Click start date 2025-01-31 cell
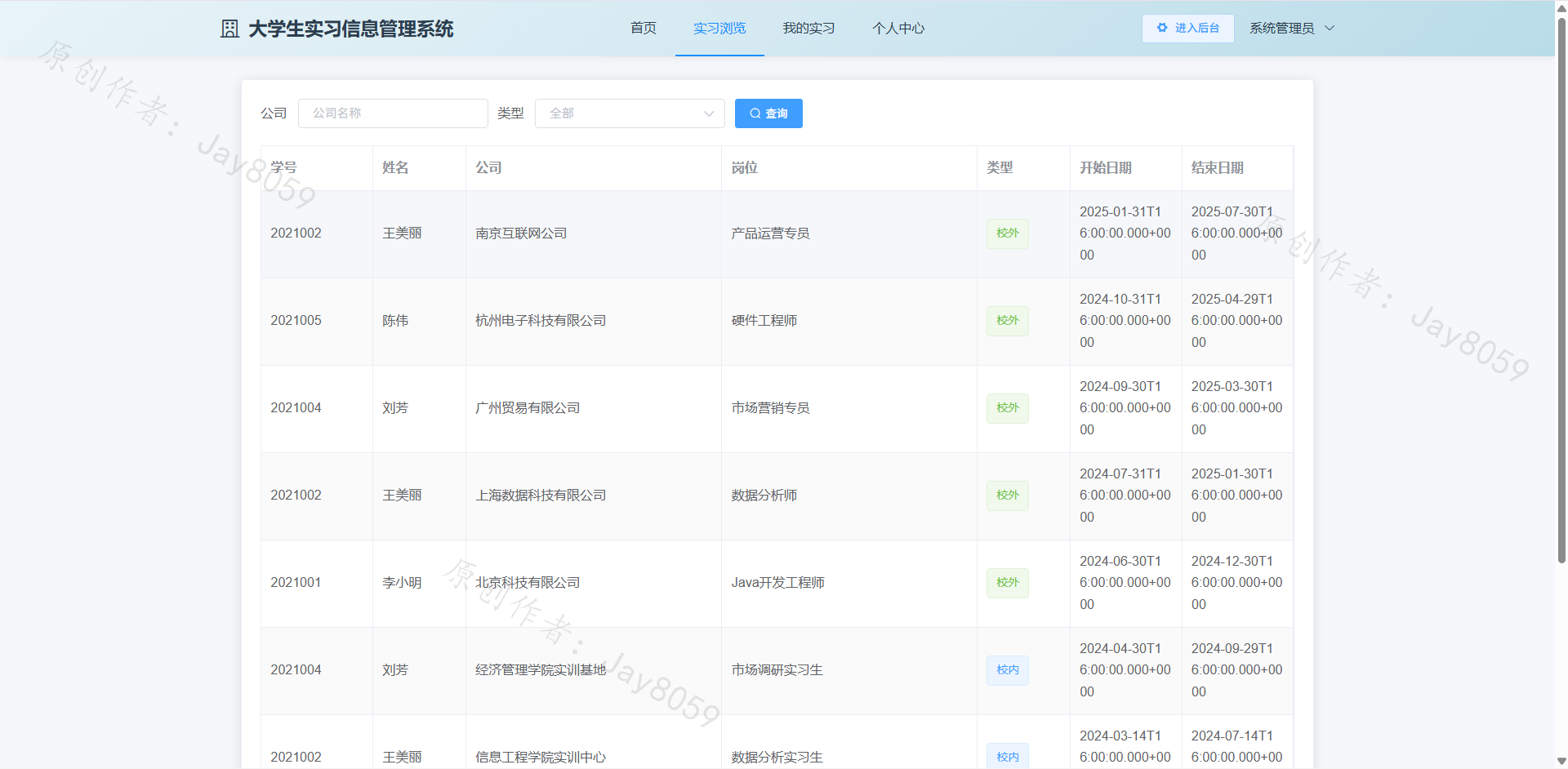The height and width of the screenshot is (769, 1568). point(1125,233)
